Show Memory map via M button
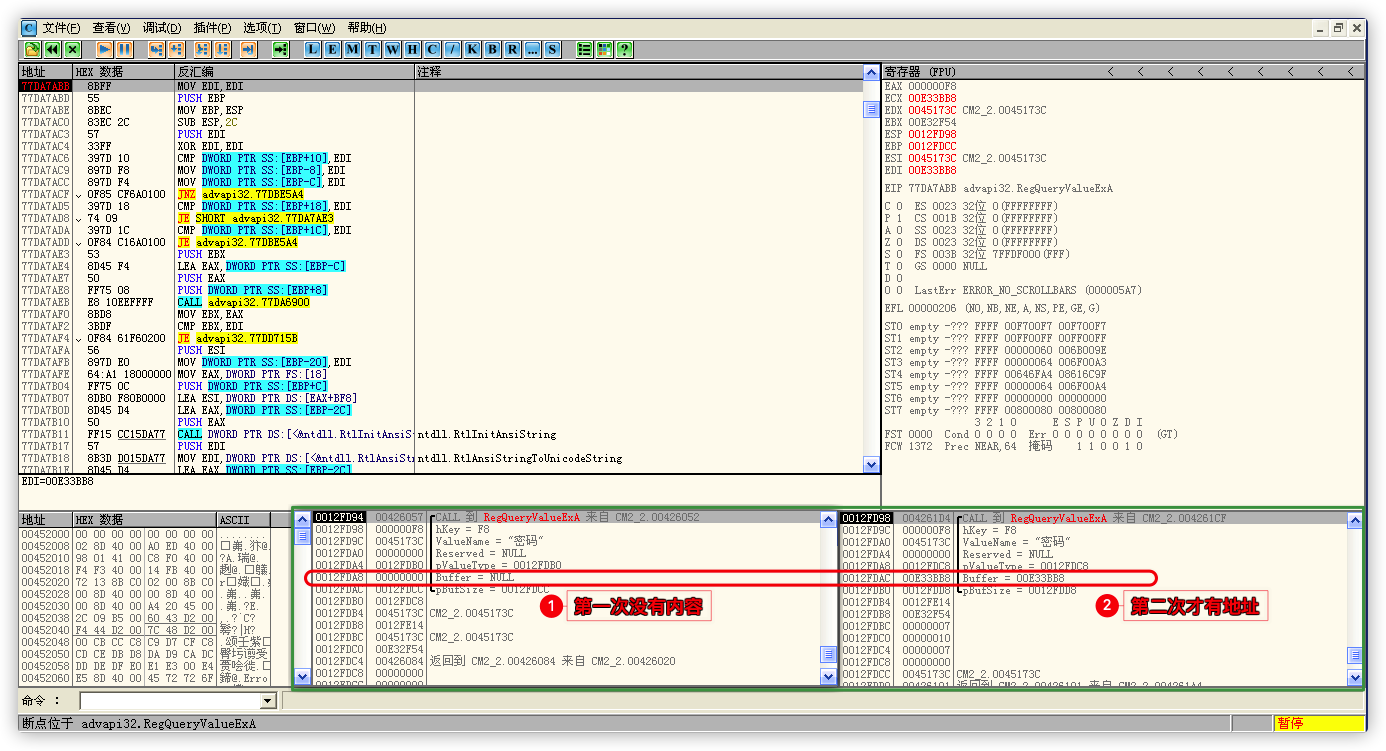Image resolution: width=1386 pixels, height=751 pixels. 353,49
